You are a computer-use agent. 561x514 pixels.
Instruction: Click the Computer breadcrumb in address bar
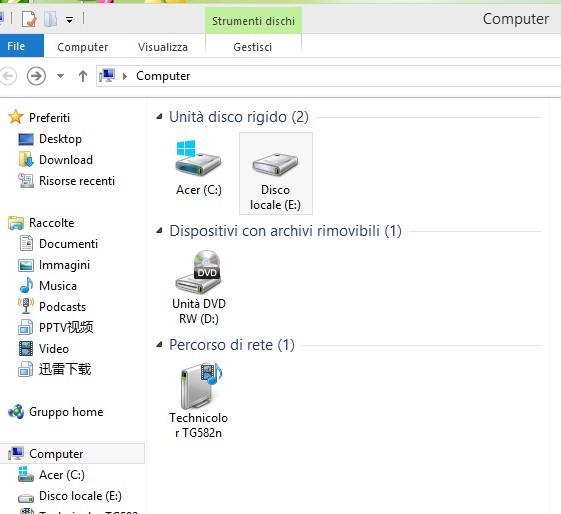[163, 76]
